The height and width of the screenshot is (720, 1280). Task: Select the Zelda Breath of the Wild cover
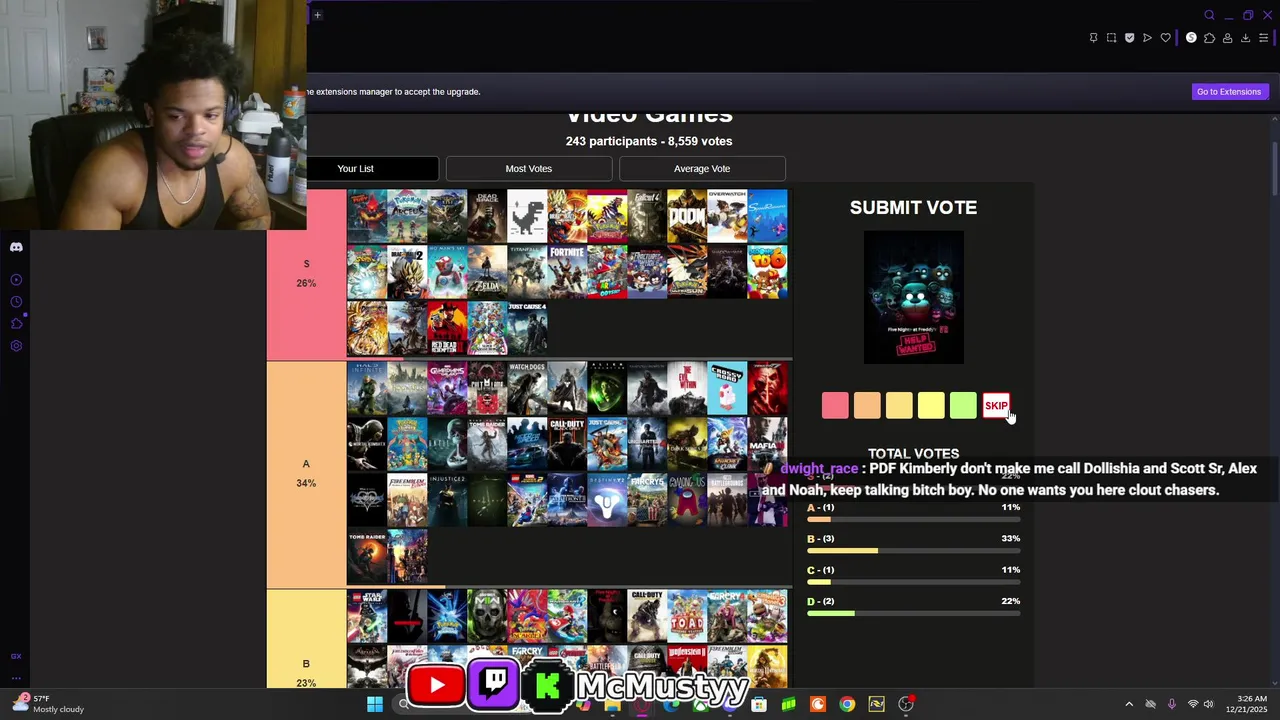click(x=487, y=272)
